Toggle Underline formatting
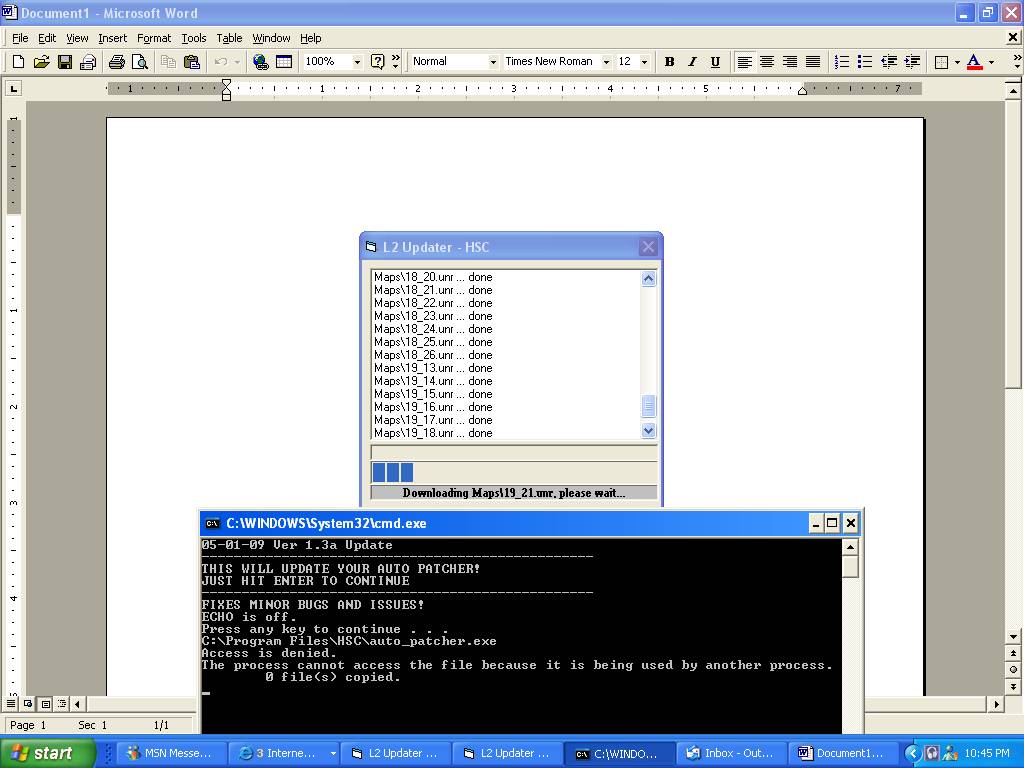Image resolution: width=1024 pixels, height=768 pixels. tap(715, 61)
